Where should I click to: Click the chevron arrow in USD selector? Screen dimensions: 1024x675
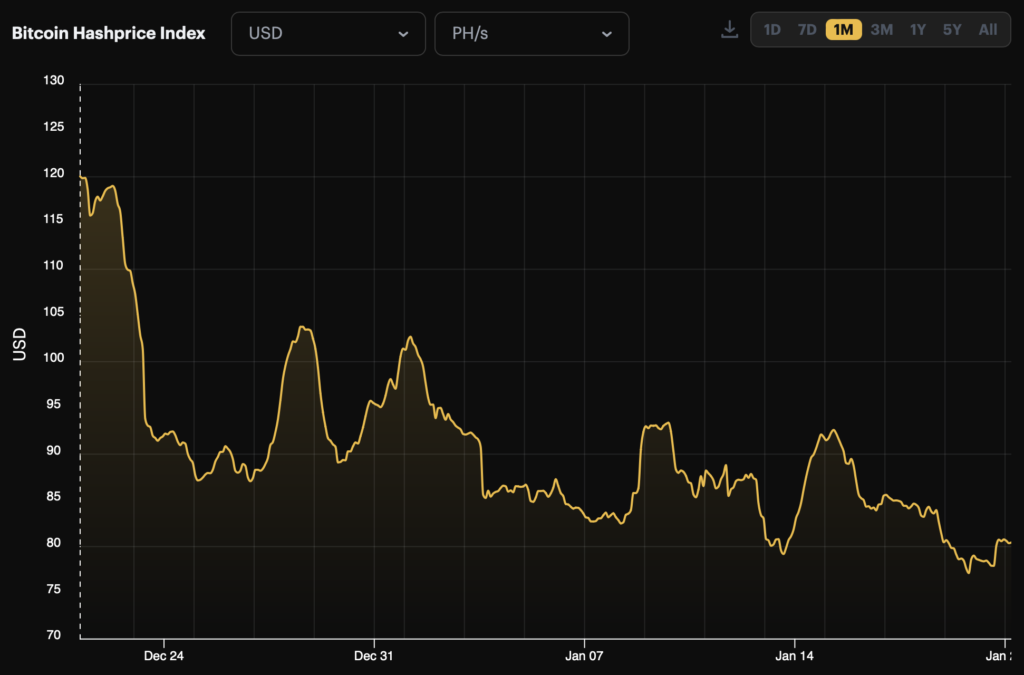[x=403, y=34]
